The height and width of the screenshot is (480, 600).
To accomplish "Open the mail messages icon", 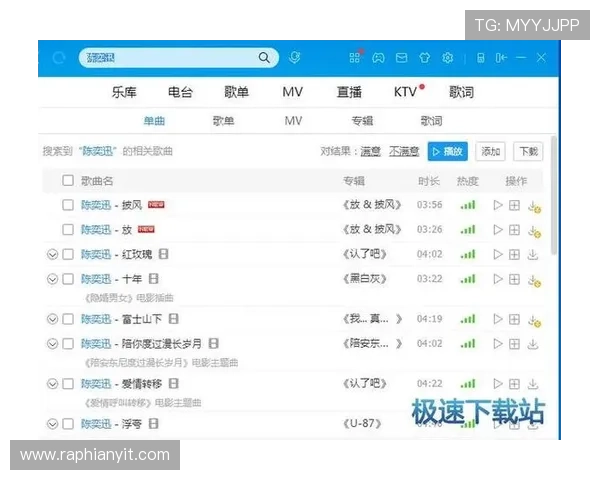I will coord(401,58).
